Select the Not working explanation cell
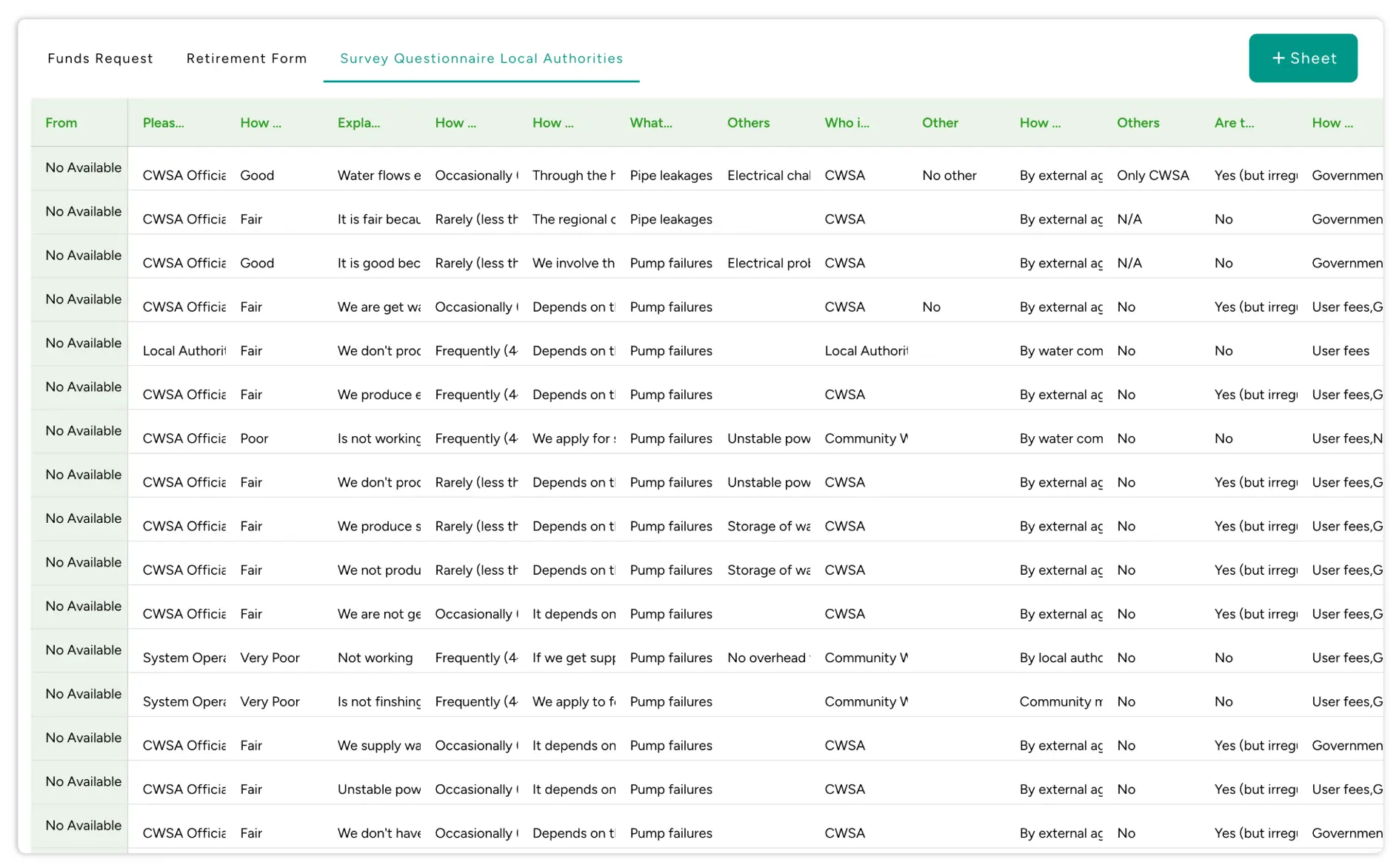 [375, 658]
